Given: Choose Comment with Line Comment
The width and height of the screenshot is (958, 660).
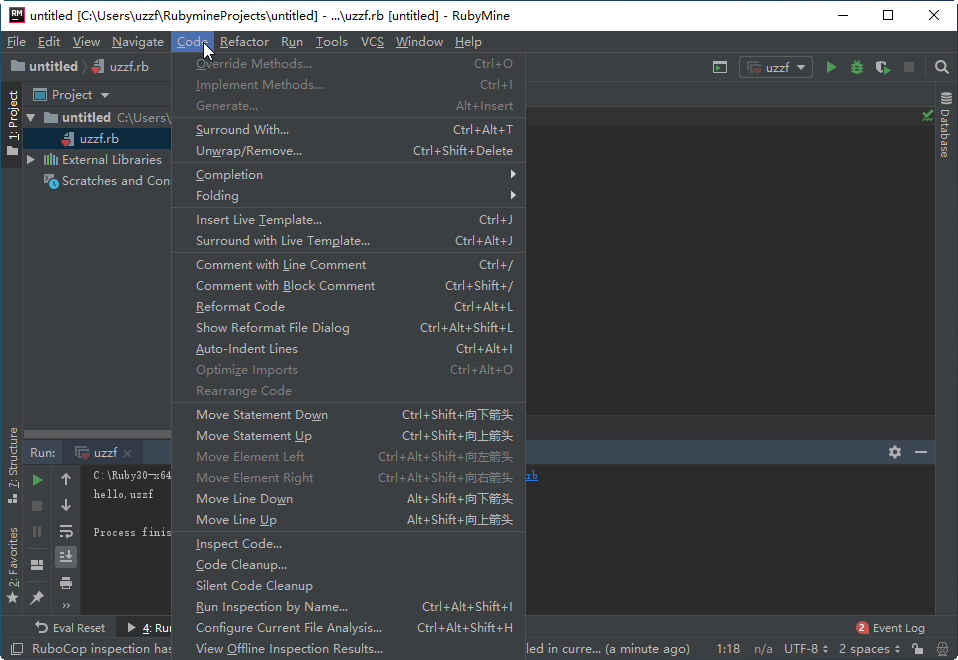Looking at the screenshot, I should coord(348,265).
